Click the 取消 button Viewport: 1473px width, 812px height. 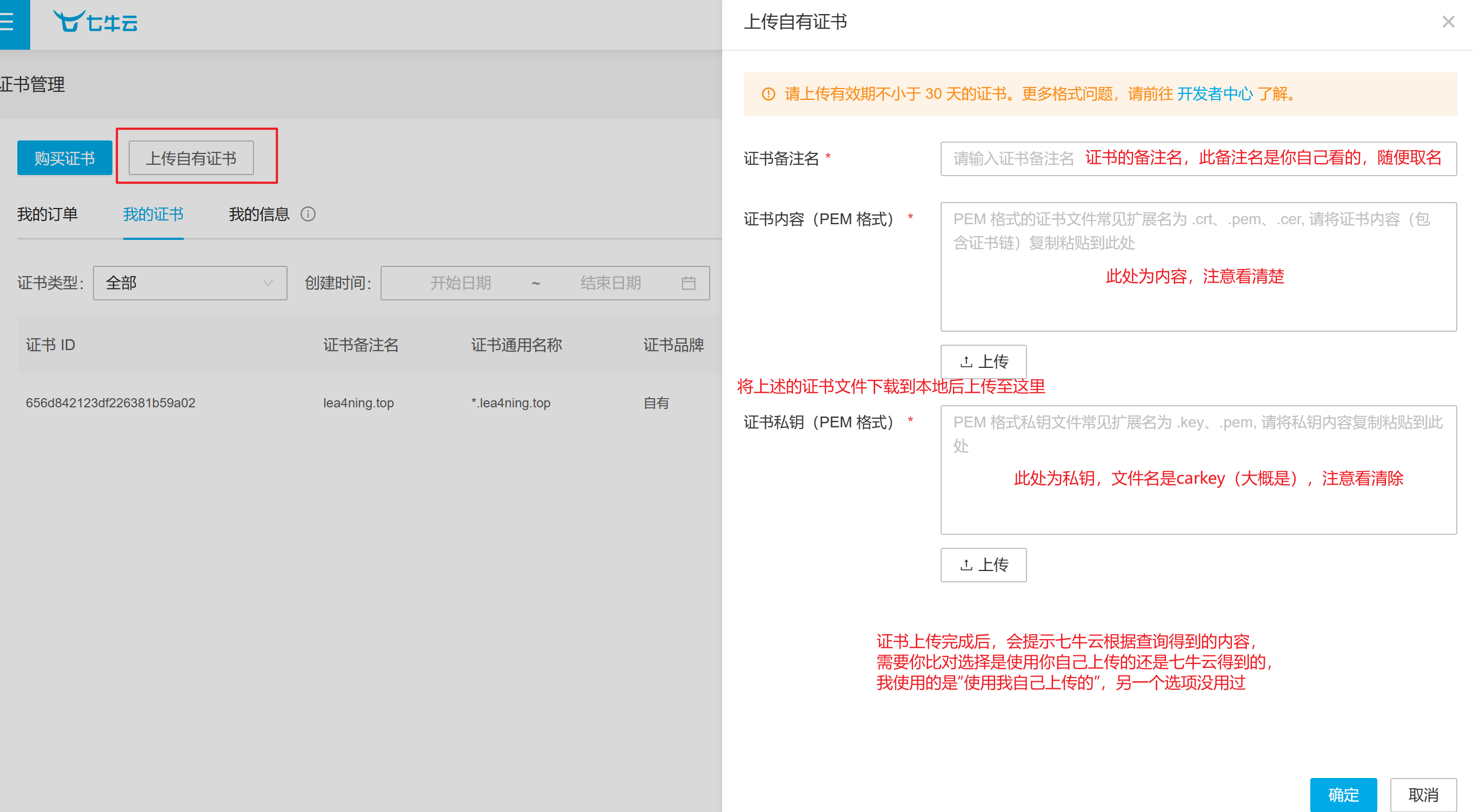coord(1423,794)
